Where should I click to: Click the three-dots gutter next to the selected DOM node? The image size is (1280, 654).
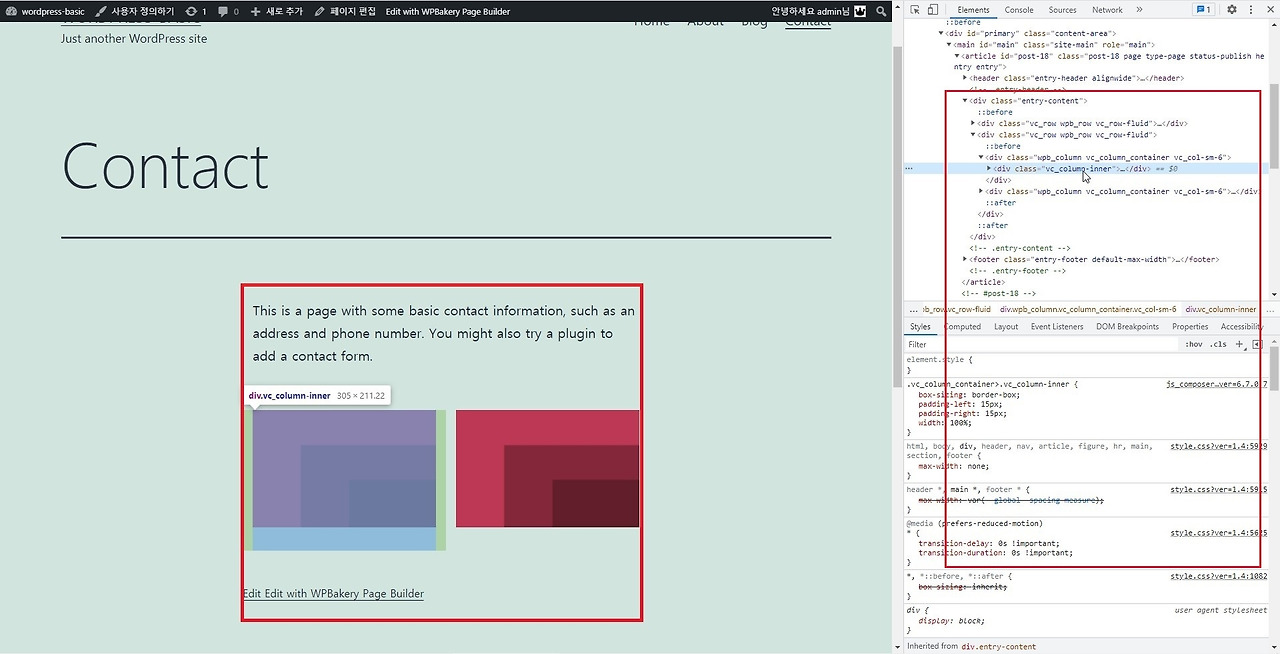click(x=909, y=169)
